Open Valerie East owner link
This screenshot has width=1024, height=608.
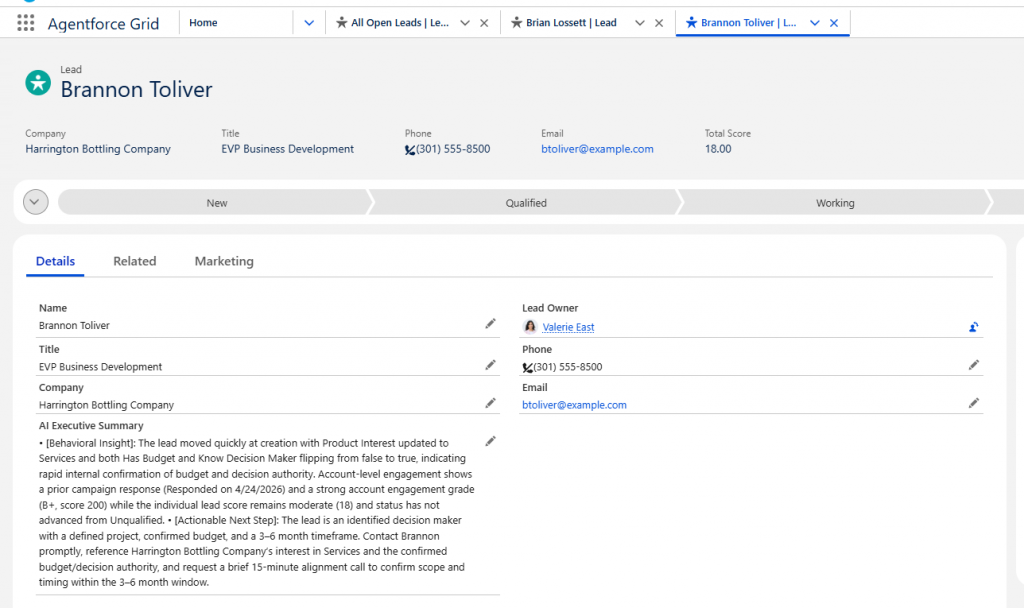[x=568, y=327]
